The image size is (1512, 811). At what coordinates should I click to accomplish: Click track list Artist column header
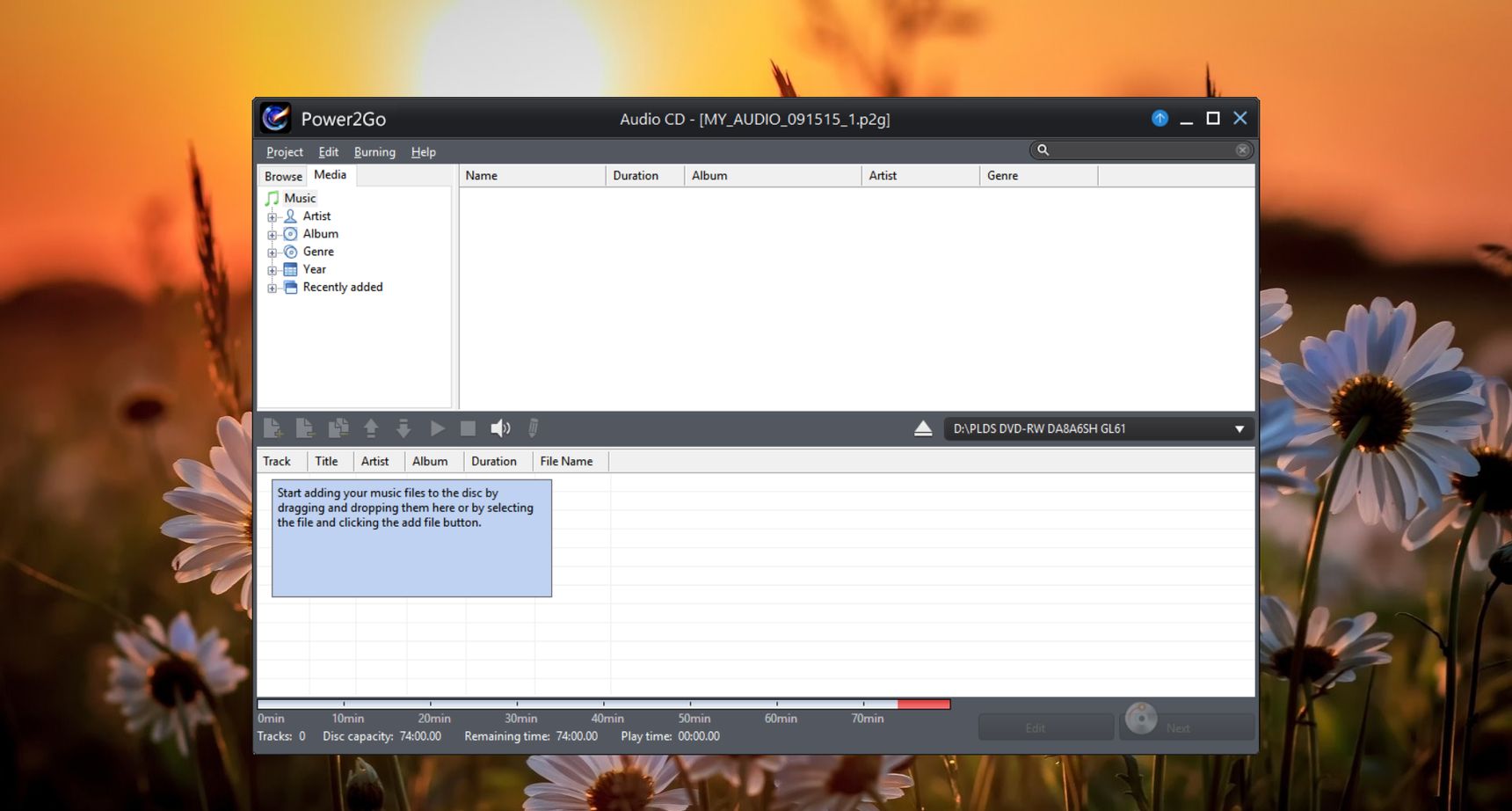click(379, 461)
